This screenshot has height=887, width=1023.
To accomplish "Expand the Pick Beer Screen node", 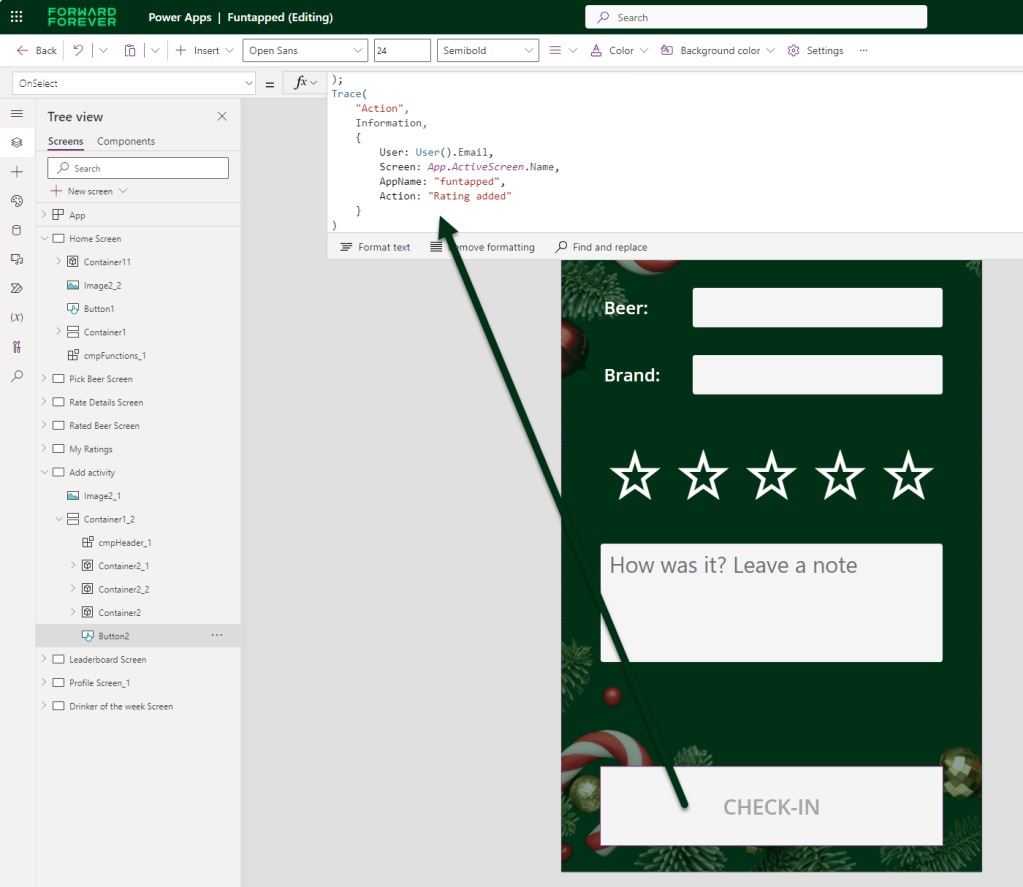I will pos(44,379).
